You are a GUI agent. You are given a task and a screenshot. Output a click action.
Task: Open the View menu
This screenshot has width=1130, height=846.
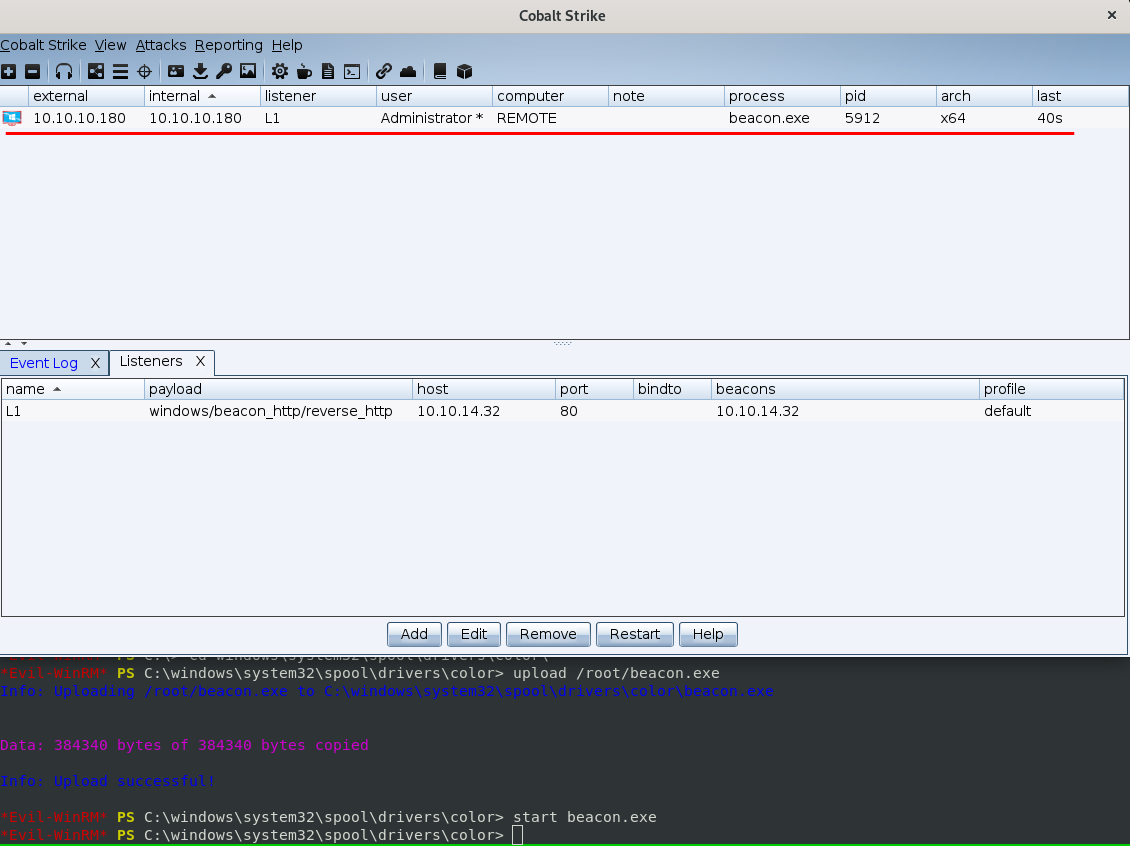click(110, 45)
